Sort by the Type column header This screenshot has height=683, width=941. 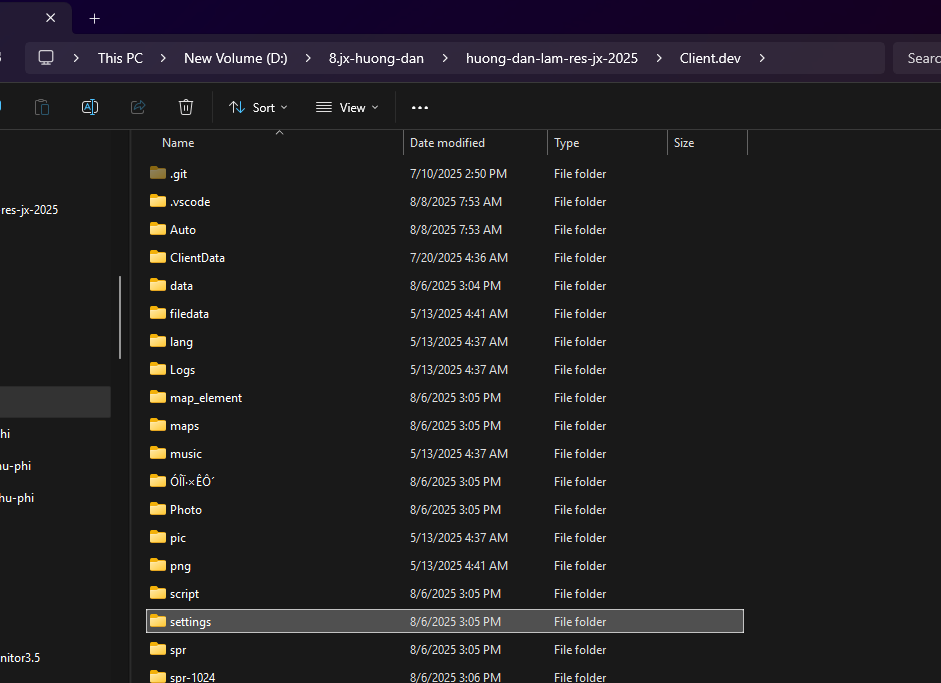click(x=567, y=143)
